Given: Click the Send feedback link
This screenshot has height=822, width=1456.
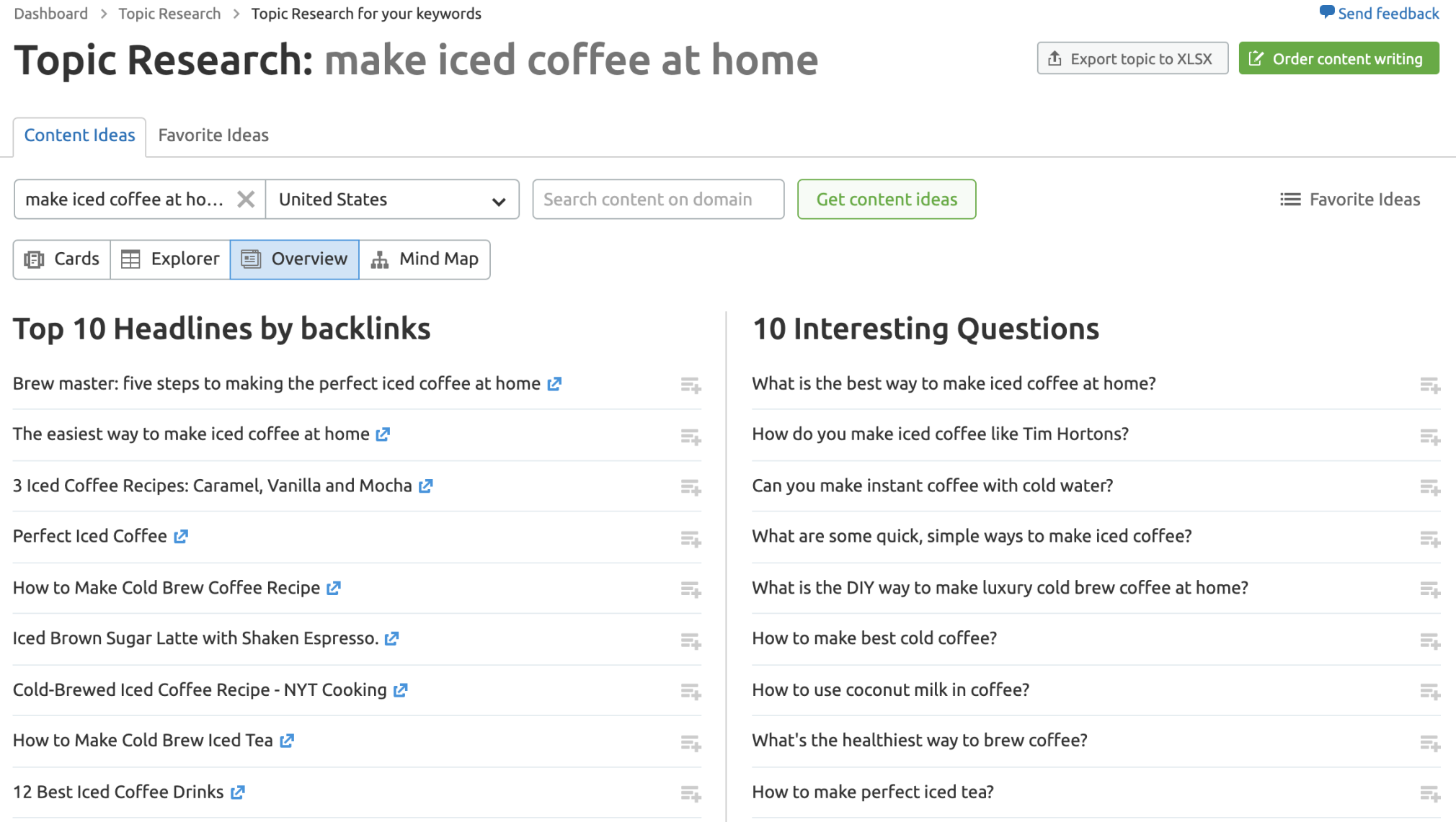Looking at the screenshot, I should tap(1385, 13).
